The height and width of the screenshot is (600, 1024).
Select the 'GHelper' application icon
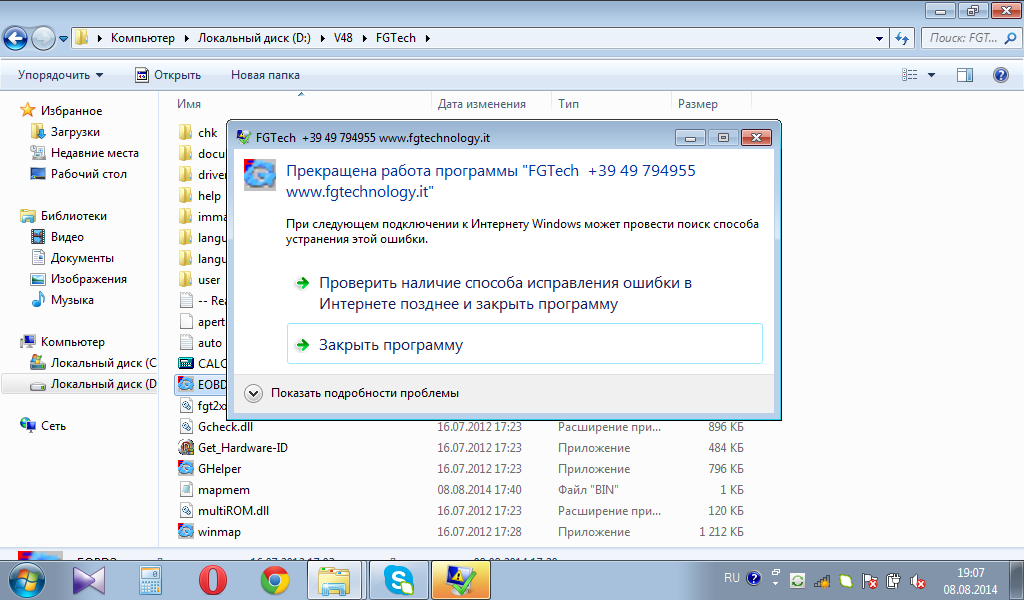pos(186,469)
